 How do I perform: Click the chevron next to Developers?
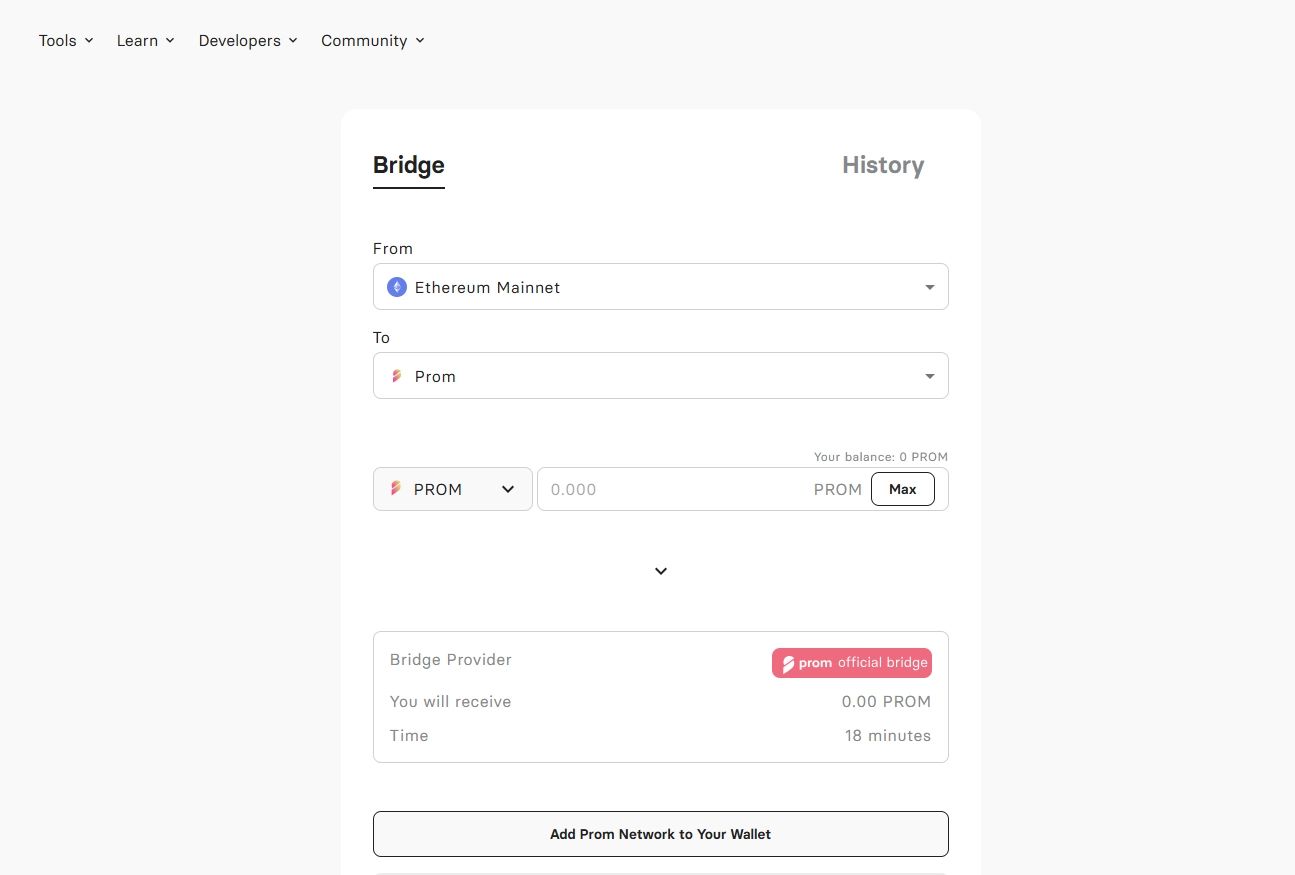coord(293,41)
